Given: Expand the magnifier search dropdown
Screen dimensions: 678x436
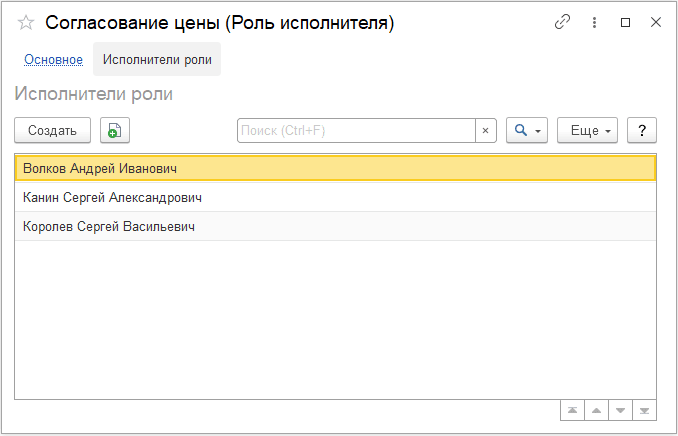Looking at the screenshot, I should [527, 130].
